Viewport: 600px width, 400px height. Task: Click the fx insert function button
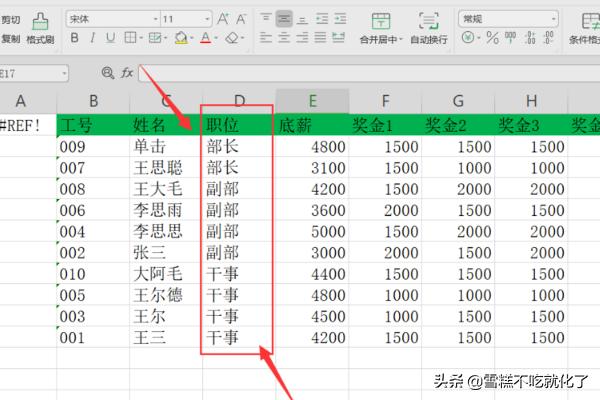127,73
